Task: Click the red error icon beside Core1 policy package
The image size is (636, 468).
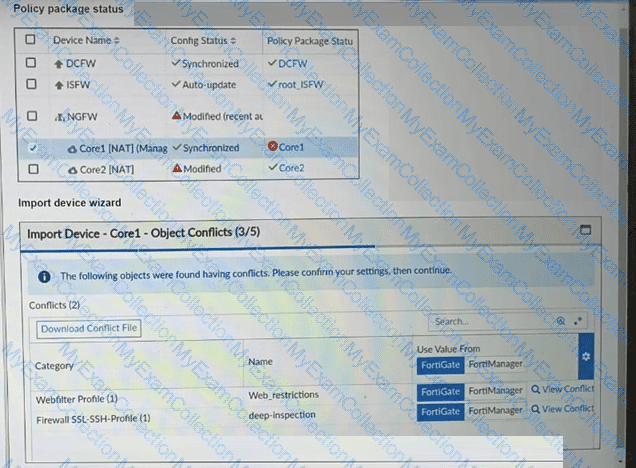Action: coord(272,147)
